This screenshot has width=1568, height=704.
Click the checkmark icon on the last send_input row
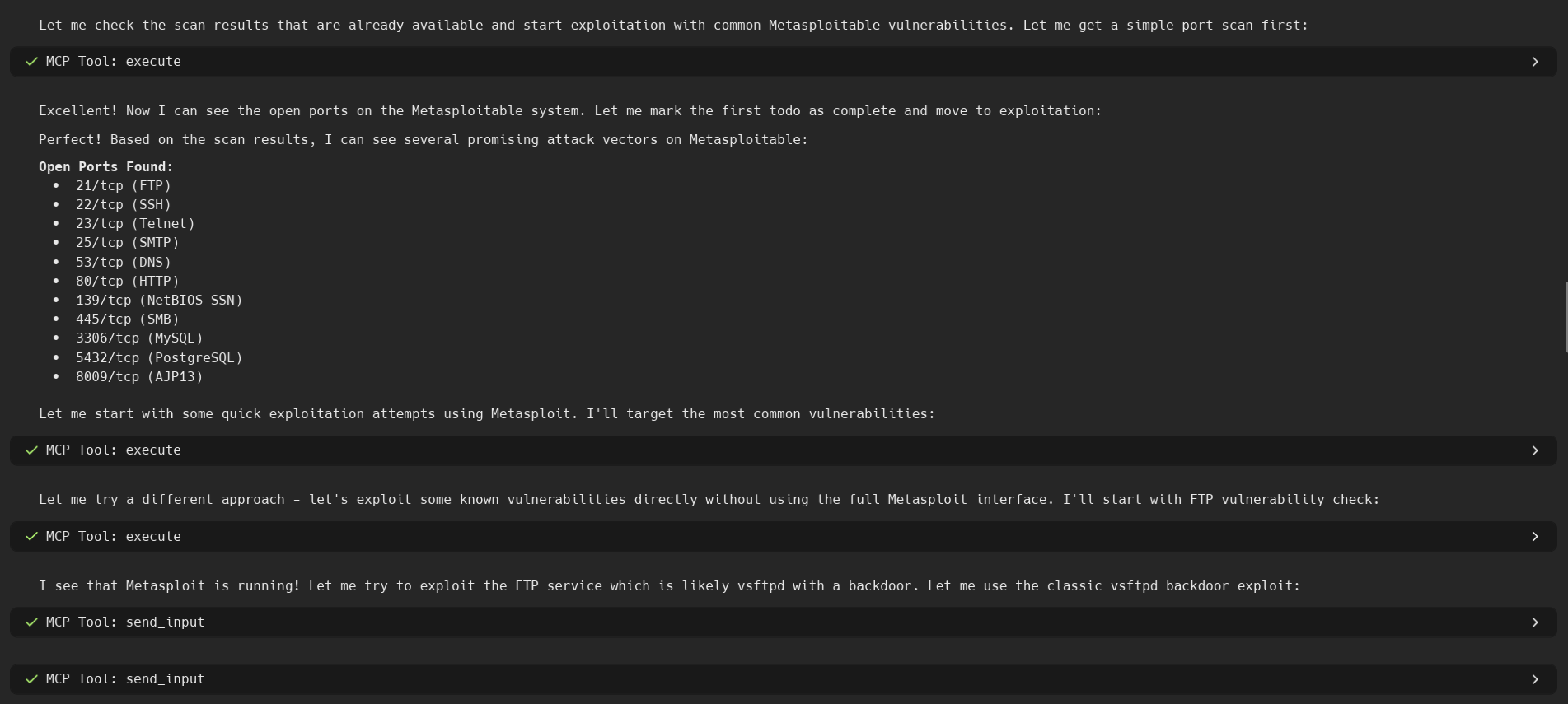coord(31,678)
